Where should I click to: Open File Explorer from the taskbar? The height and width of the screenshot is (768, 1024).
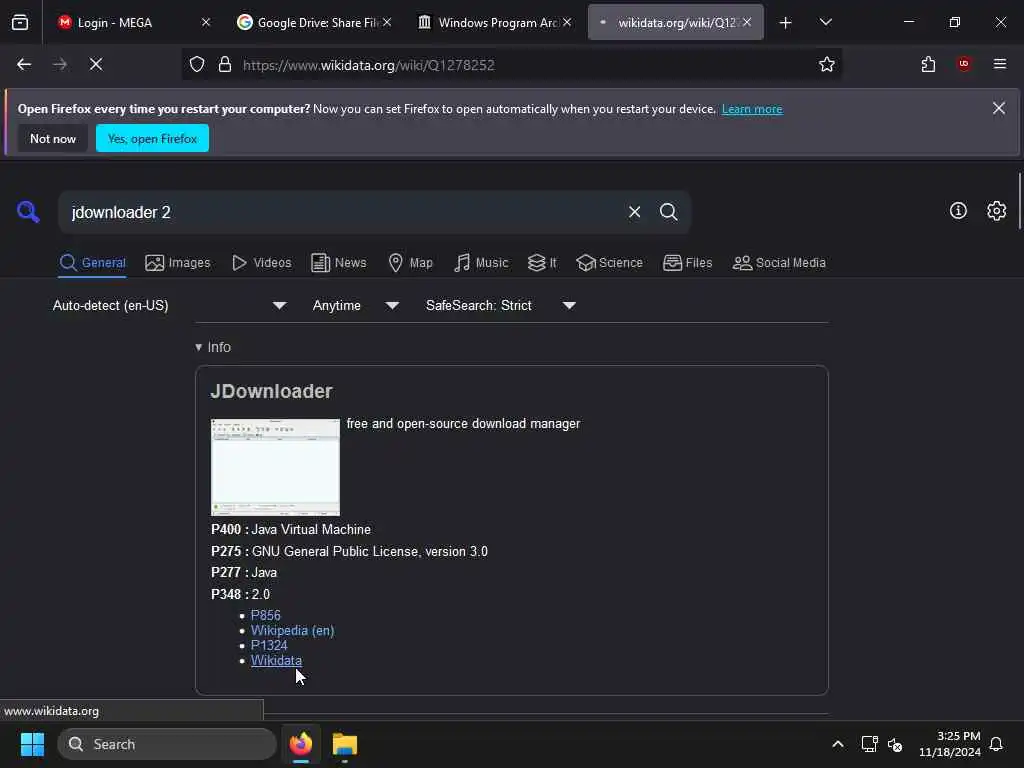345,744
